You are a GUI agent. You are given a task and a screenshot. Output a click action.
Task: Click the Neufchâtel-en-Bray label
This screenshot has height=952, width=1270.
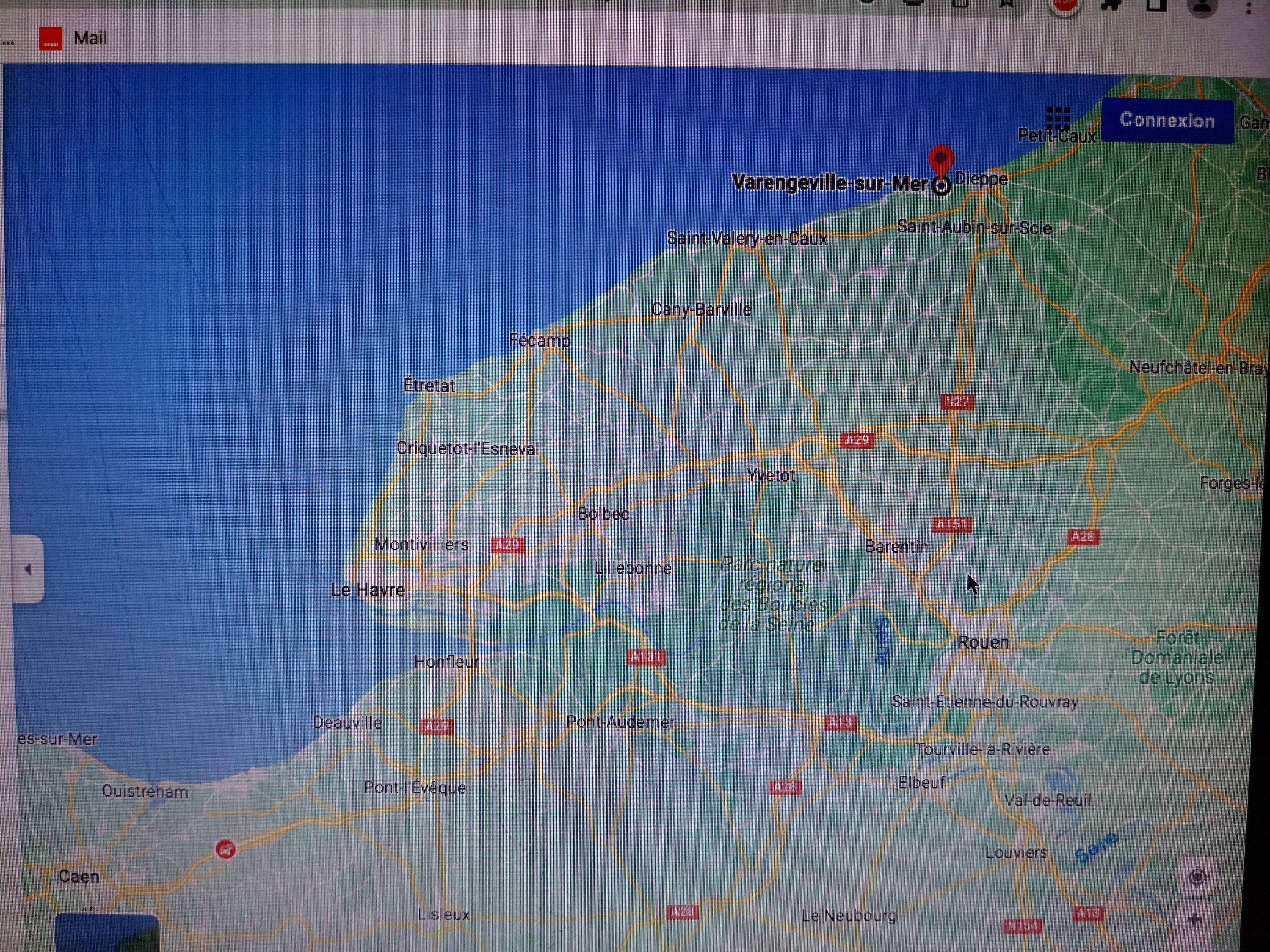click(1198, 368)
